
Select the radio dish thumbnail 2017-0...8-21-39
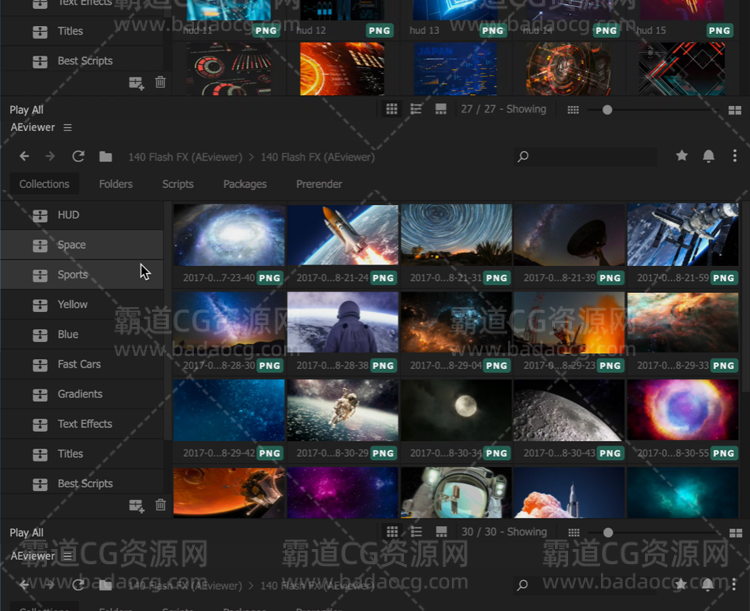[569, 235]
